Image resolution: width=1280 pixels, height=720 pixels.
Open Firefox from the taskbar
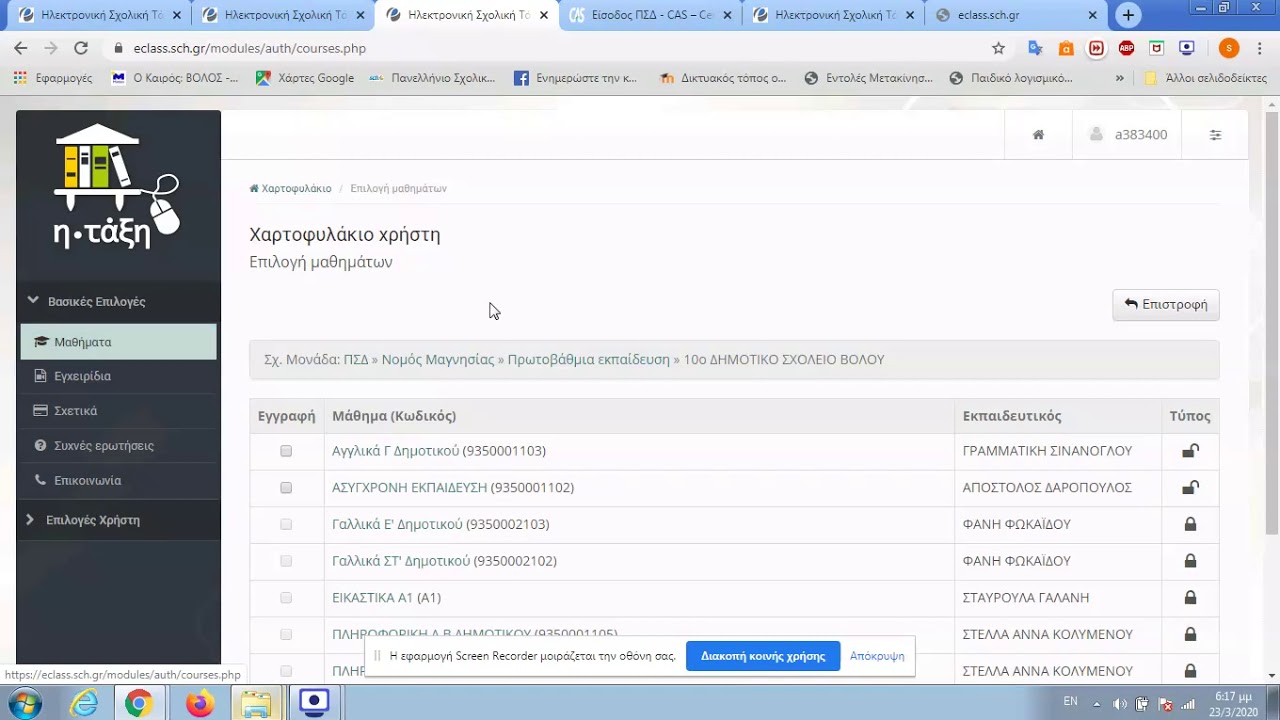(x=199, y=704)
